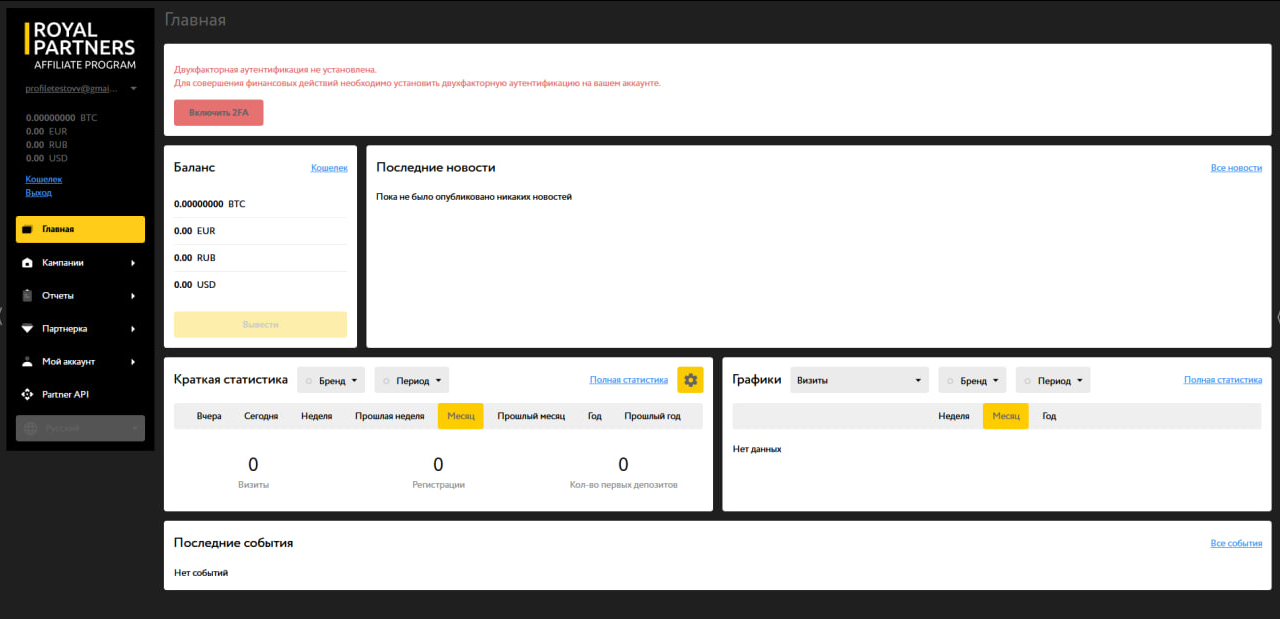Open the Визиты chart type dropdown

[x=859, y=381]
